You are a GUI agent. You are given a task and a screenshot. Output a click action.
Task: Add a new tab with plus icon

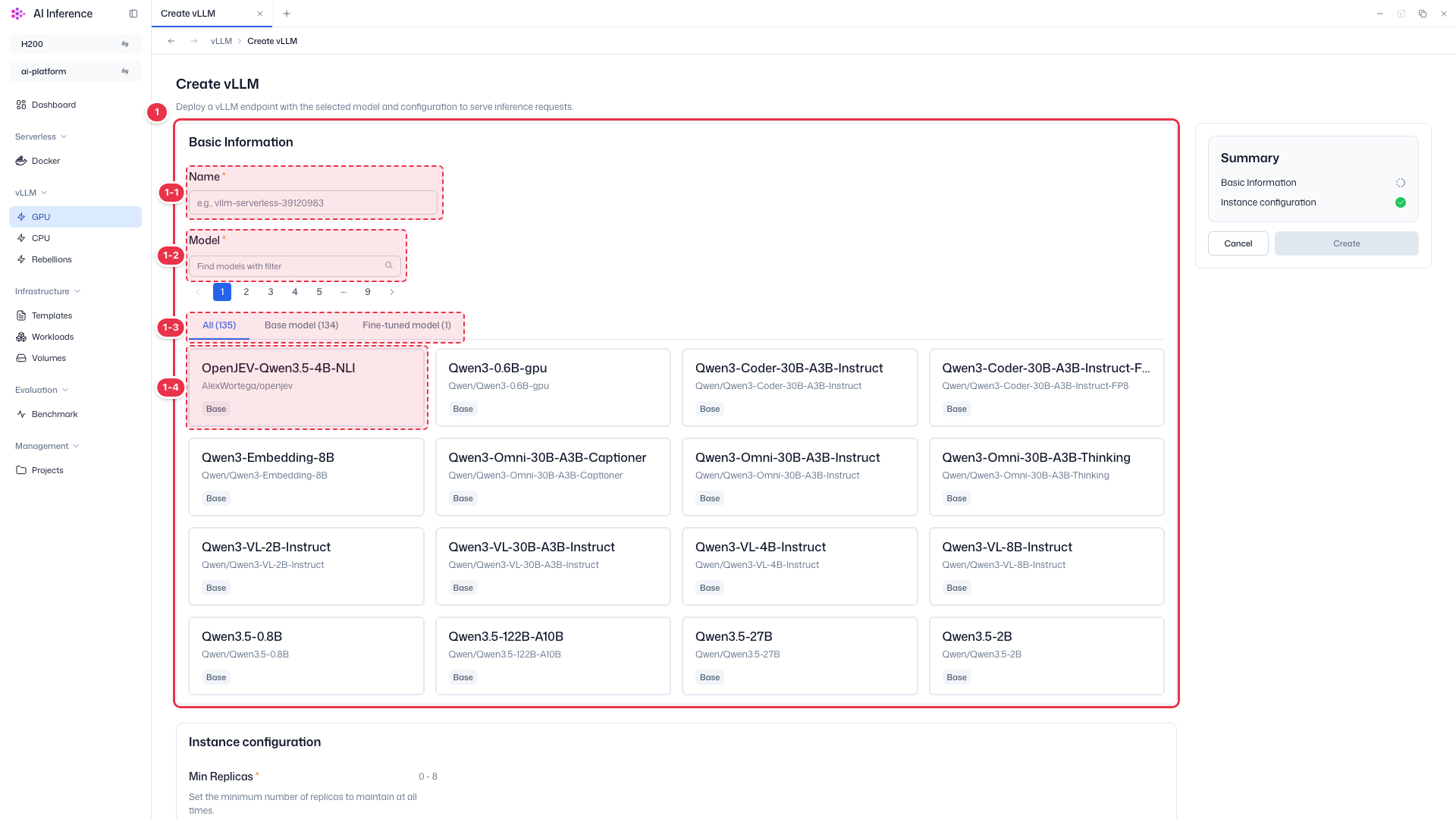tap(287, 14)
